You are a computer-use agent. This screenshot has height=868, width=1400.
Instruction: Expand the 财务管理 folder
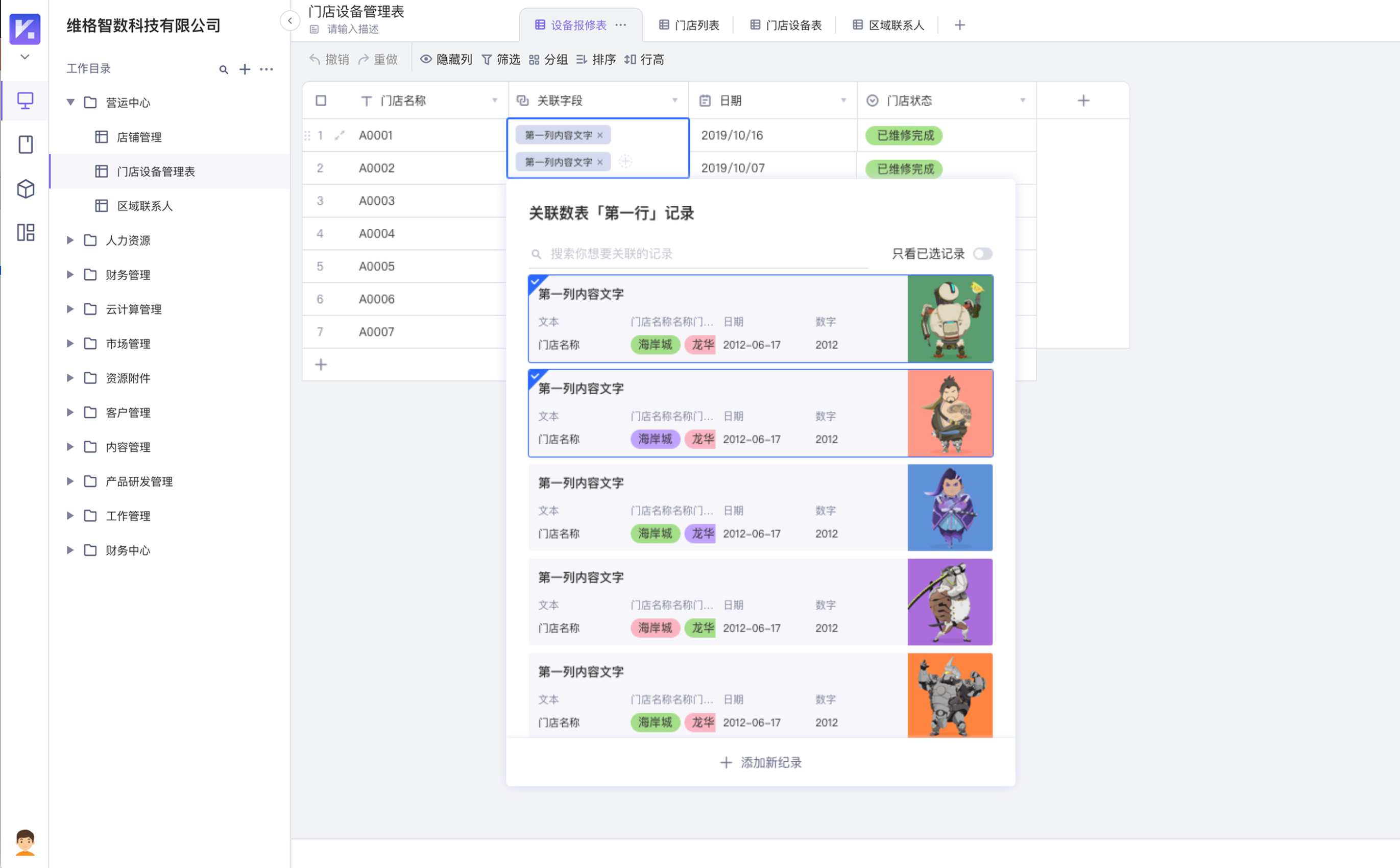click(x=70, y=274)
